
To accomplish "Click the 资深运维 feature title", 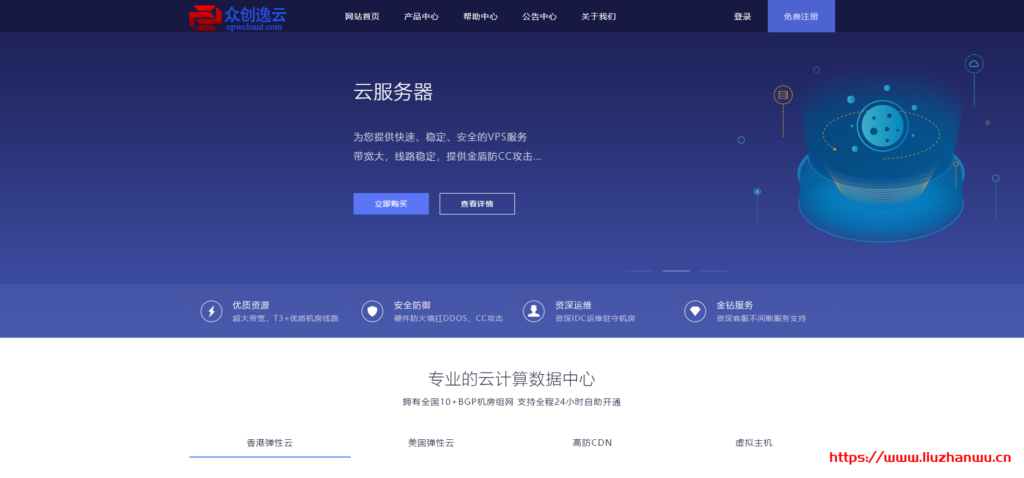I will (x=573, y=305).
